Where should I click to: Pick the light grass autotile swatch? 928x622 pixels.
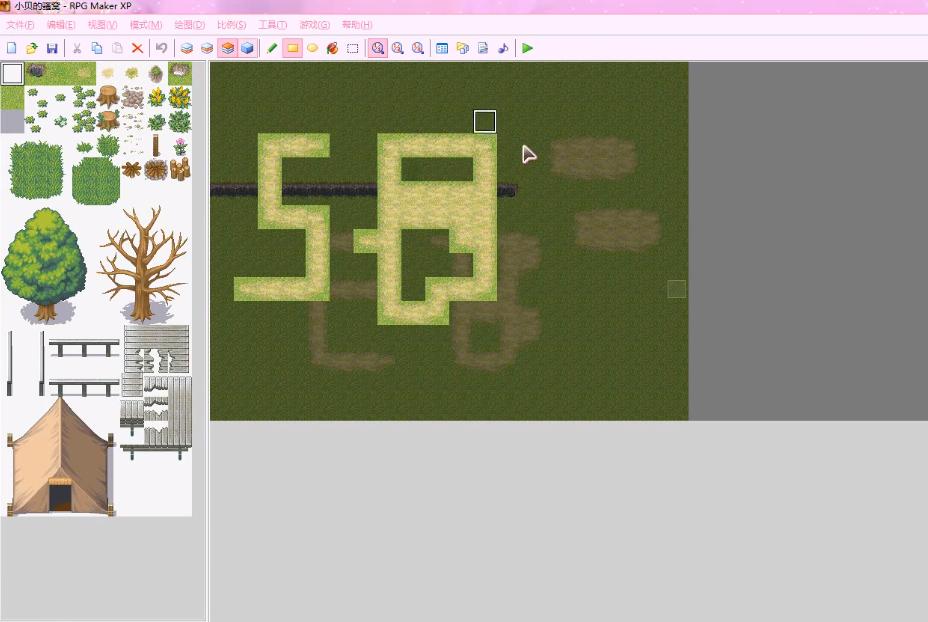(x=12, y=98)
